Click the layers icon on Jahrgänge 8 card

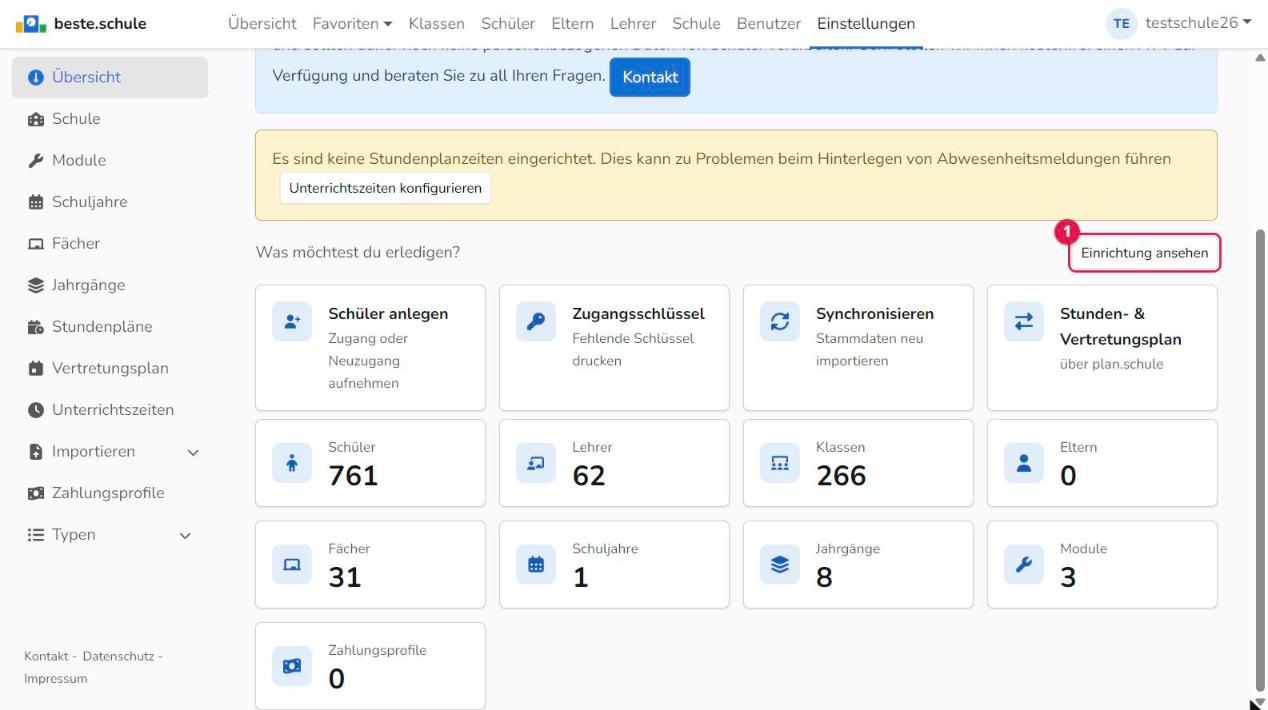click(779, 565)
